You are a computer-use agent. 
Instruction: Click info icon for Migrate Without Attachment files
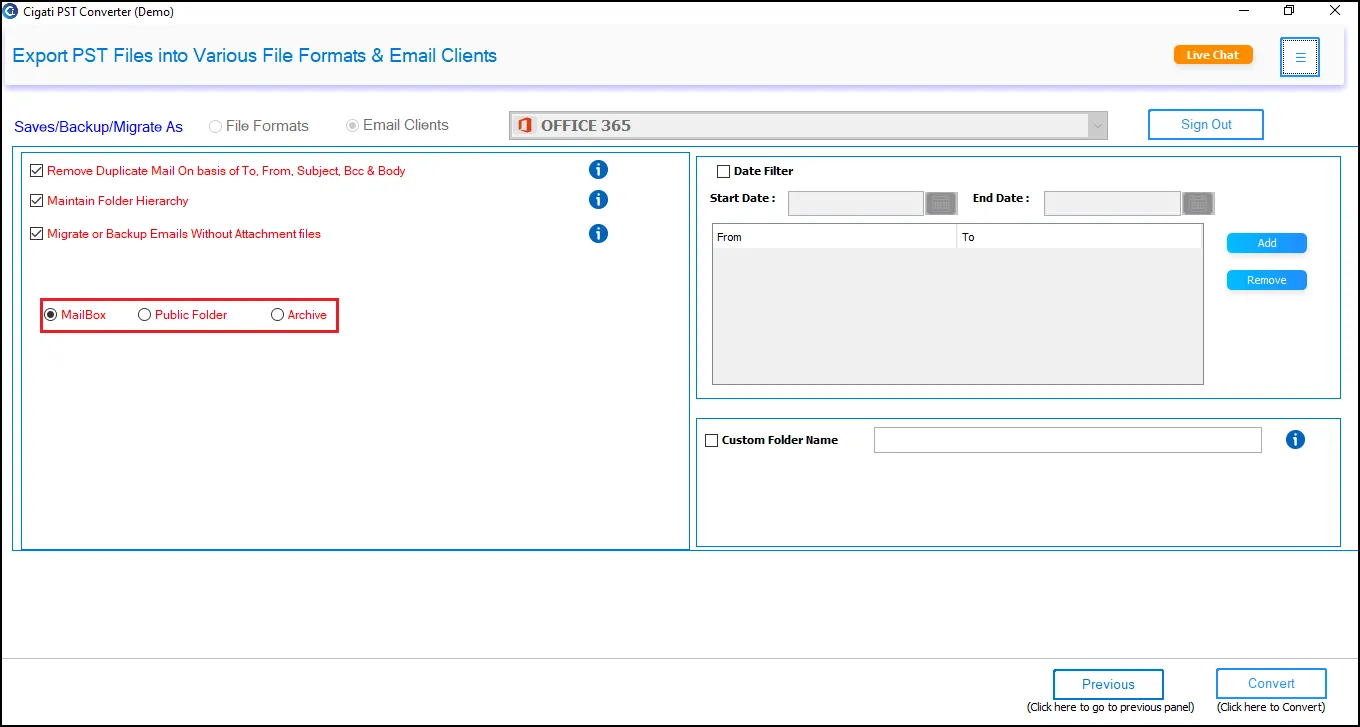coord(598,233)
